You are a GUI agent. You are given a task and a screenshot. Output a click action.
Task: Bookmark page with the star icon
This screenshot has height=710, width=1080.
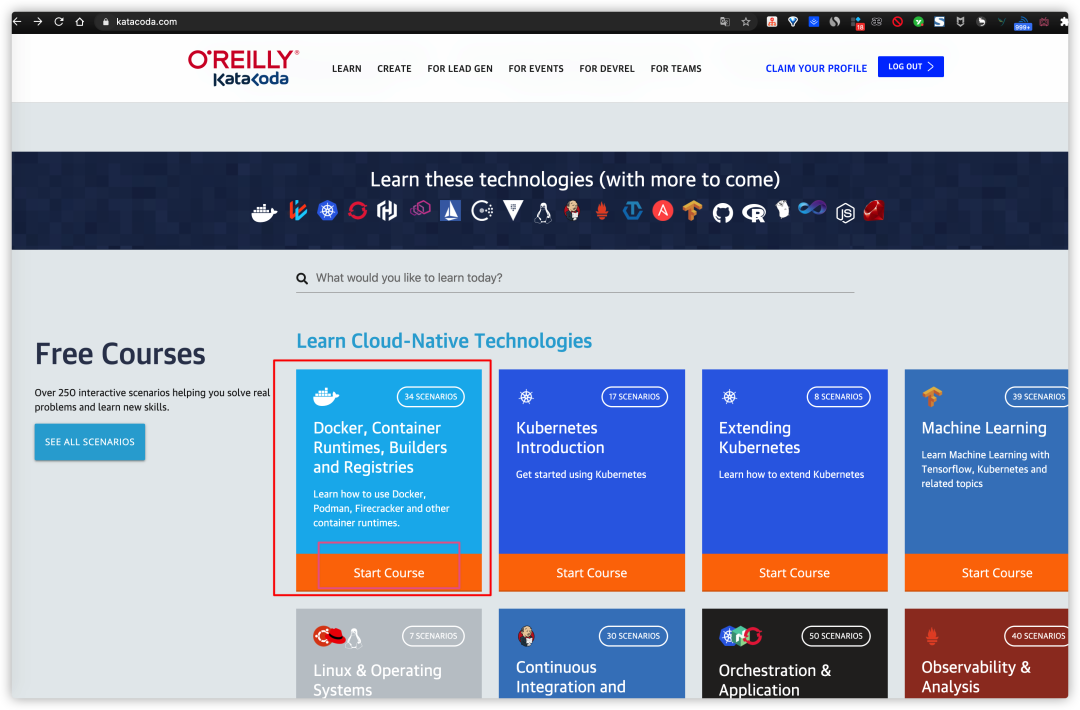pos(746,22)
